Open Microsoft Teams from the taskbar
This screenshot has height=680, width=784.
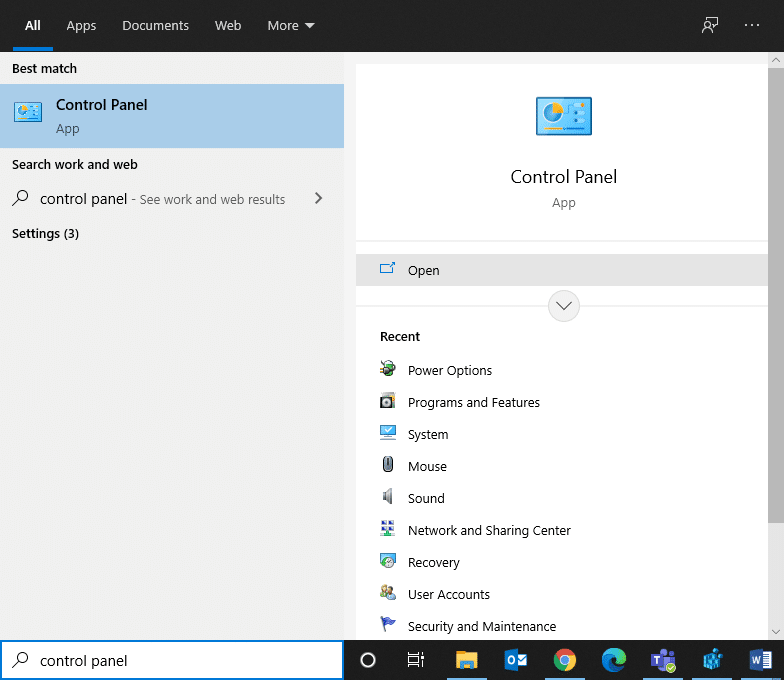tap(663, 660)
